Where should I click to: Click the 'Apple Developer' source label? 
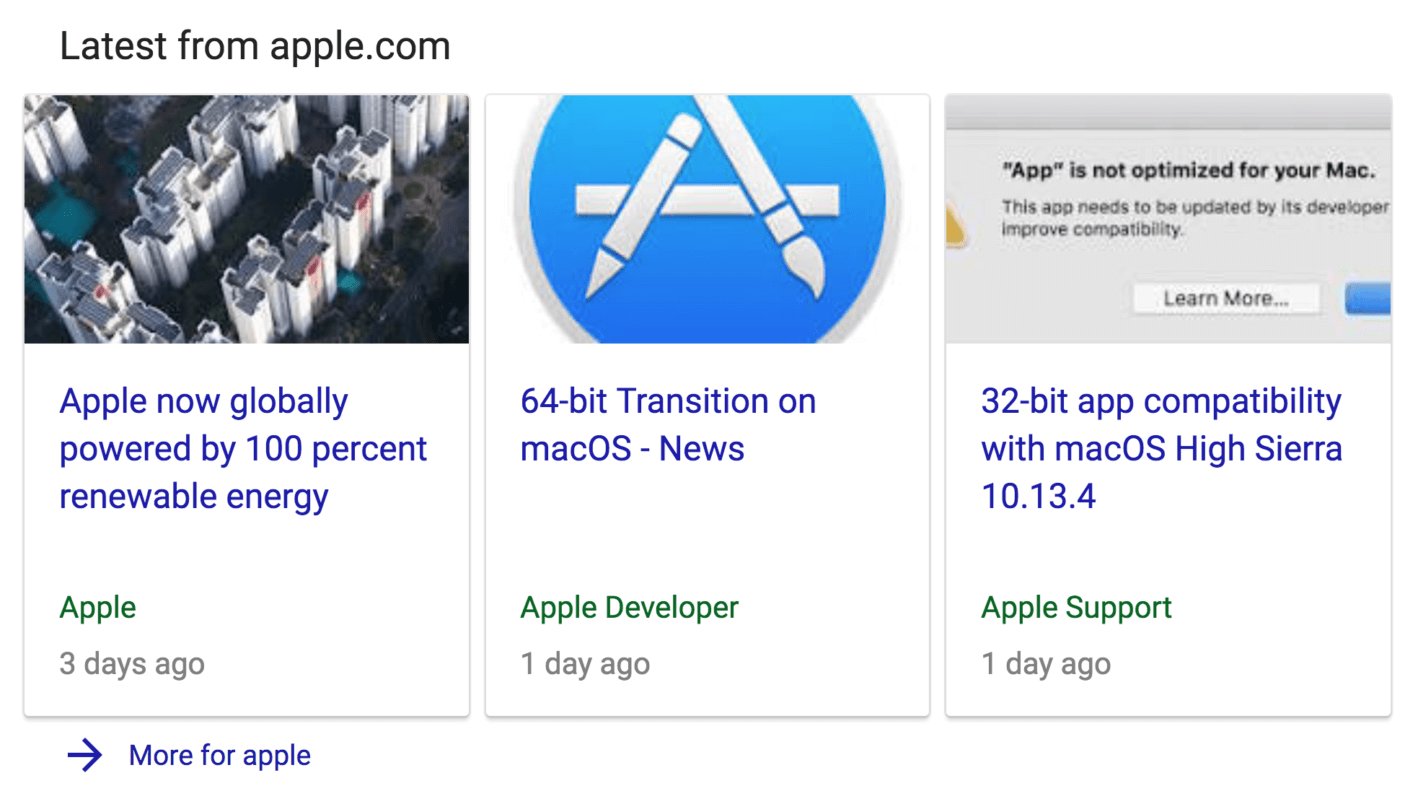coord(629,607)
